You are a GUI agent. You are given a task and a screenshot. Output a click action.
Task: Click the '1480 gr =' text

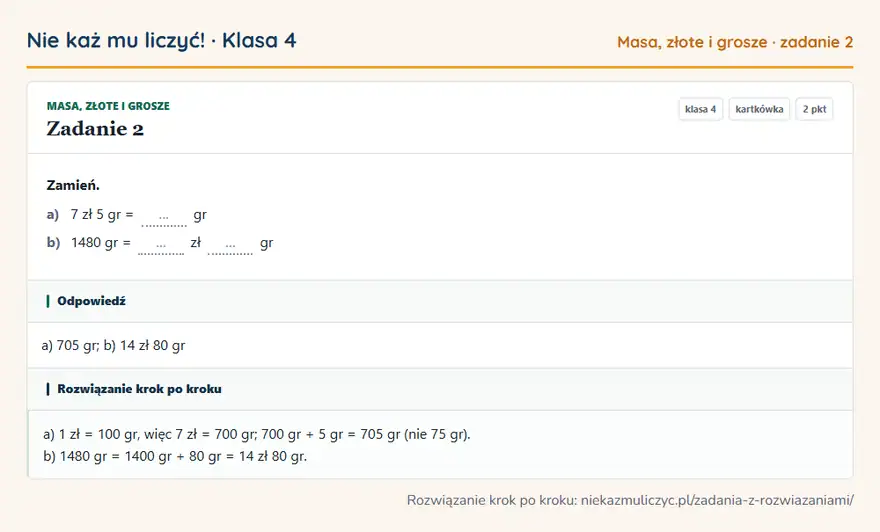[x=101, y=243]
